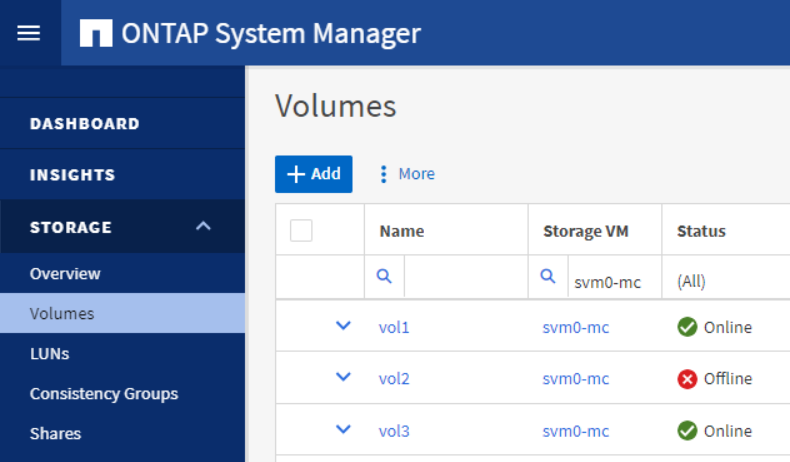Expand the vol2 row details

[x=343, y=378]
